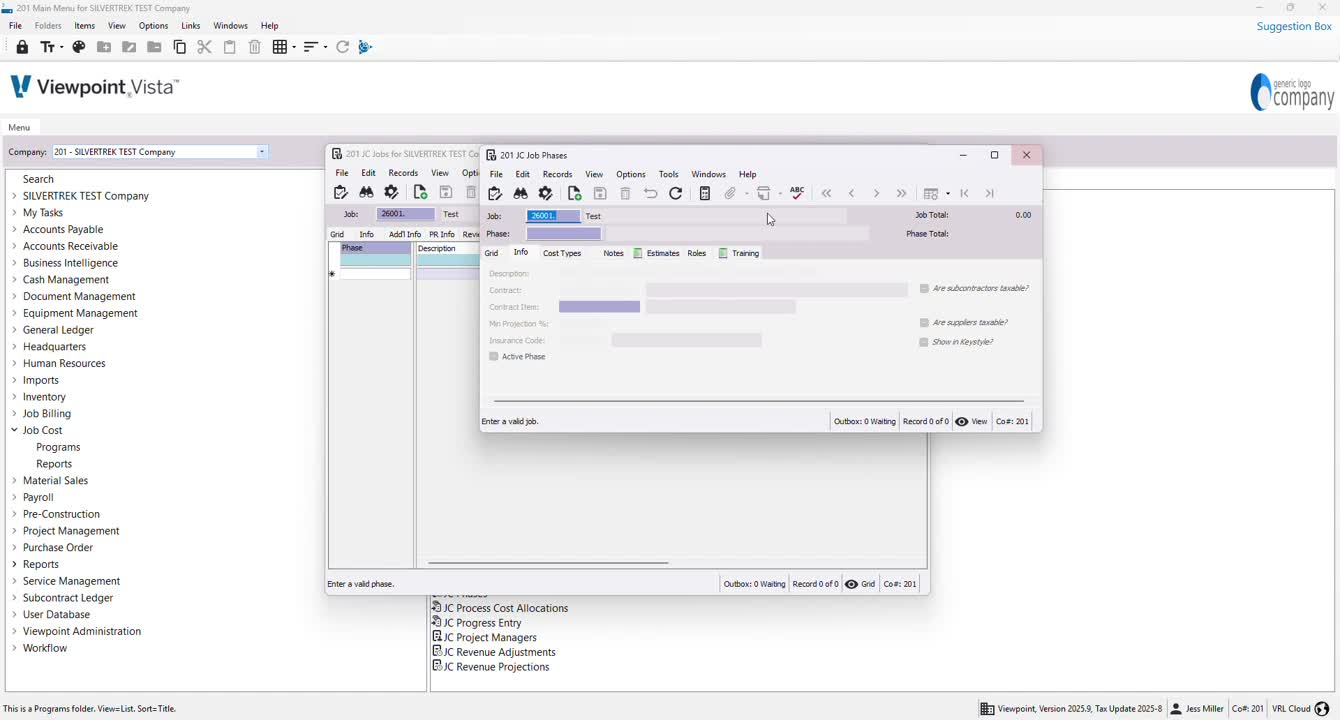1340x720 pixels.
Task: Expand Accounts Payable tree node
Action: 14,229
